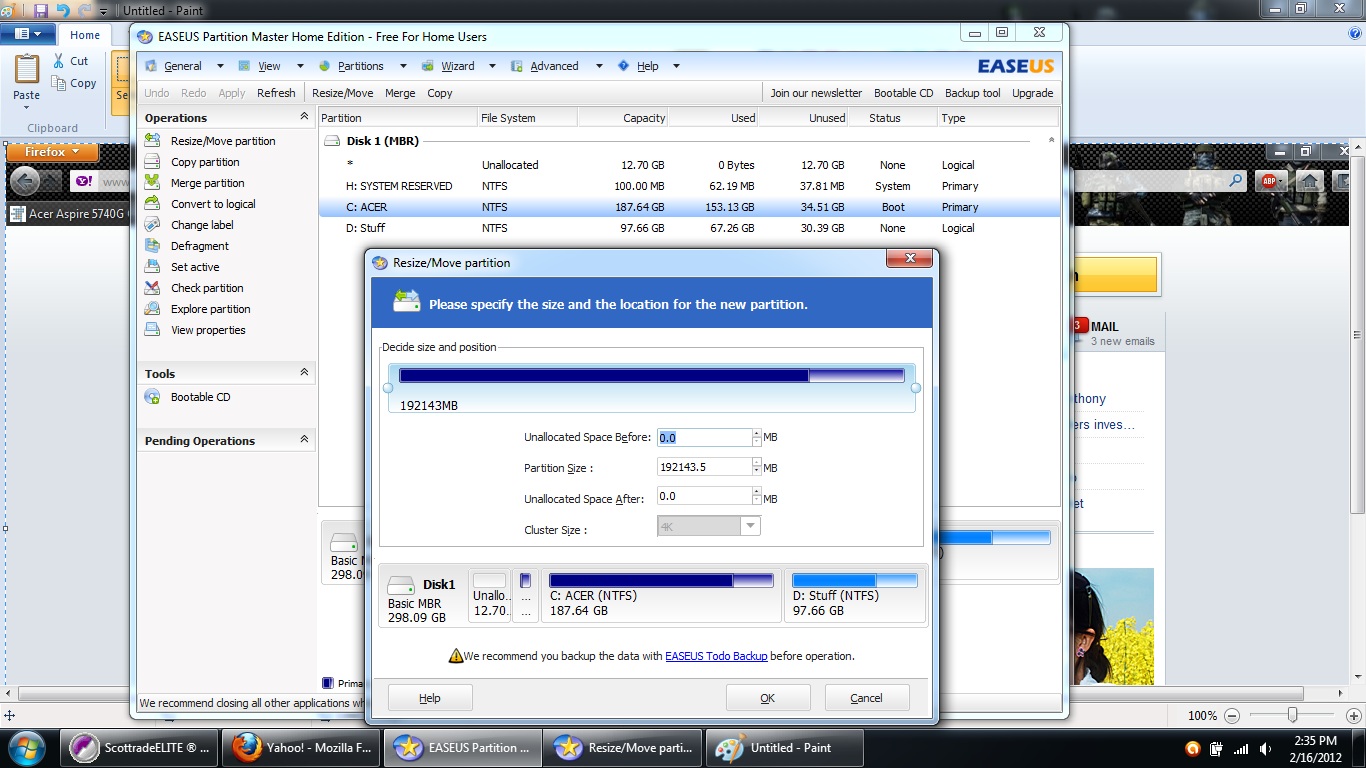Open the Partitions menu dropdown arrow
This screenshot has width=1366, height=768.
[x=402, y=66]
